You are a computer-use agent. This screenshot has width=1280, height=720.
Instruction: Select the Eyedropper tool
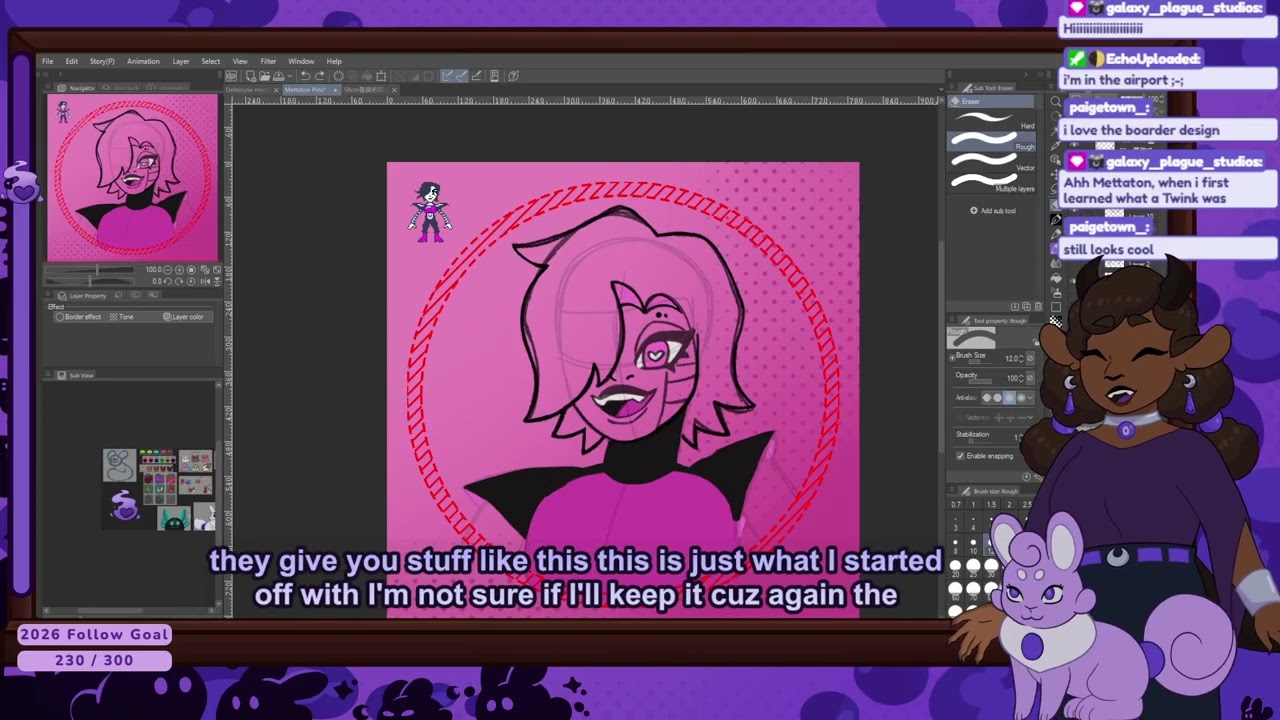tap(1056, 145)
